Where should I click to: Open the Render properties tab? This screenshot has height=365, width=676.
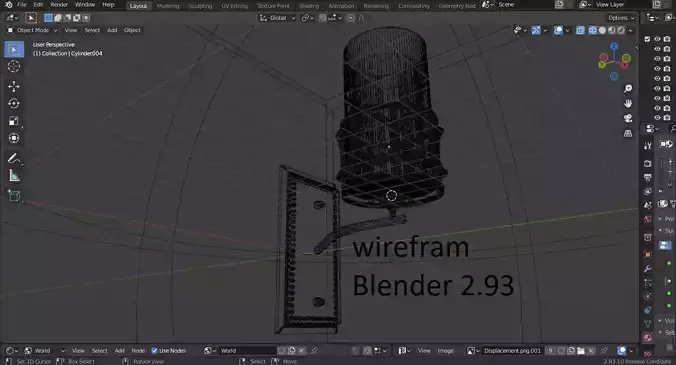[648, 163]
